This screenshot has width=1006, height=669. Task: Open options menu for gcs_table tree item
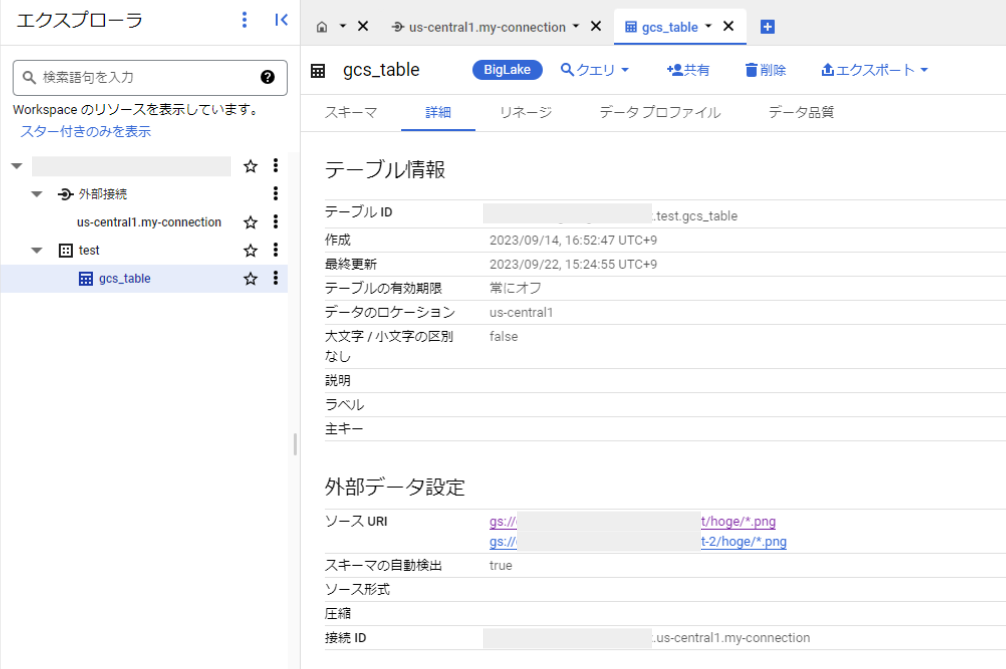click(x=275, y=278)
